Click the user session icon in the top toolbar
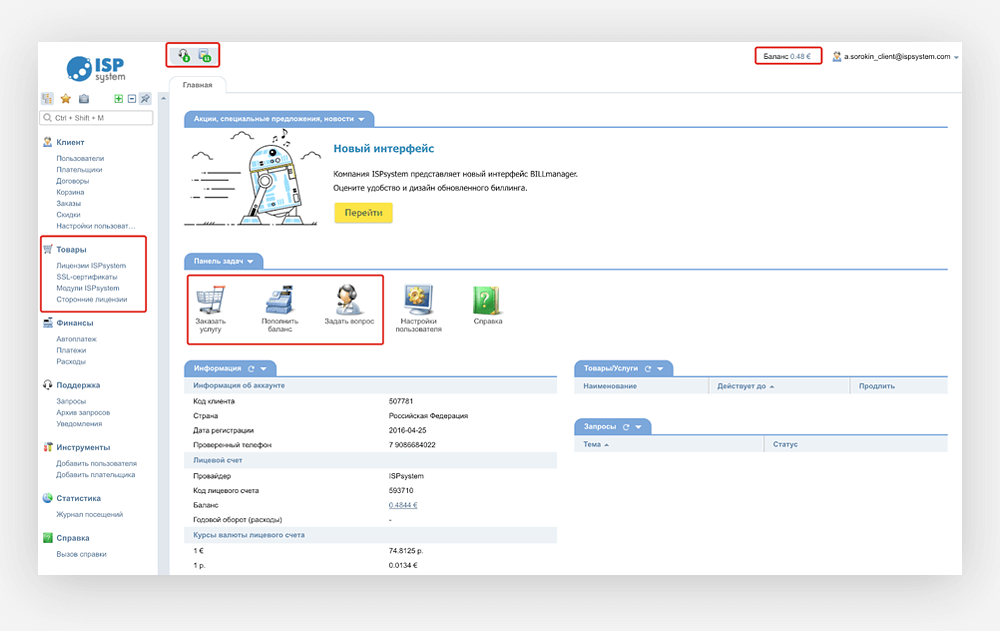The image size is (1000, 631). 184,55
